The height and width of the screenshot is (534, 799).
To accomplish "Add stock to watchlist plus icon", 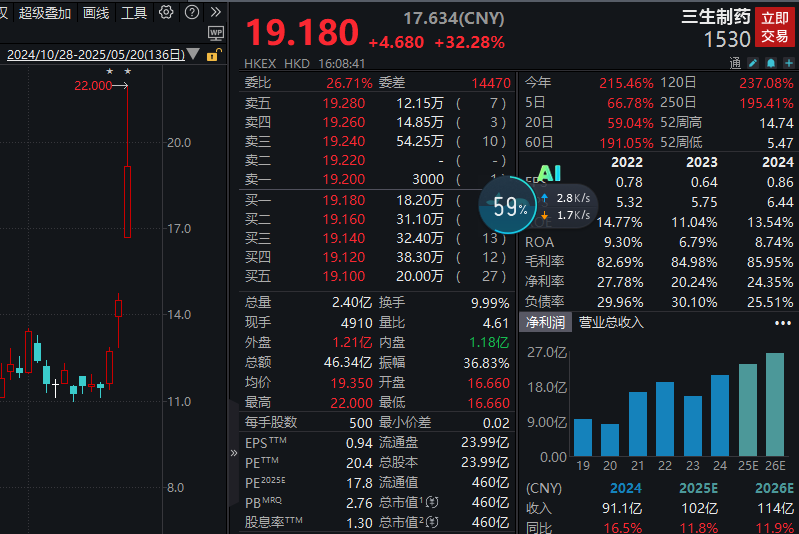I will [x=788, y=62].
